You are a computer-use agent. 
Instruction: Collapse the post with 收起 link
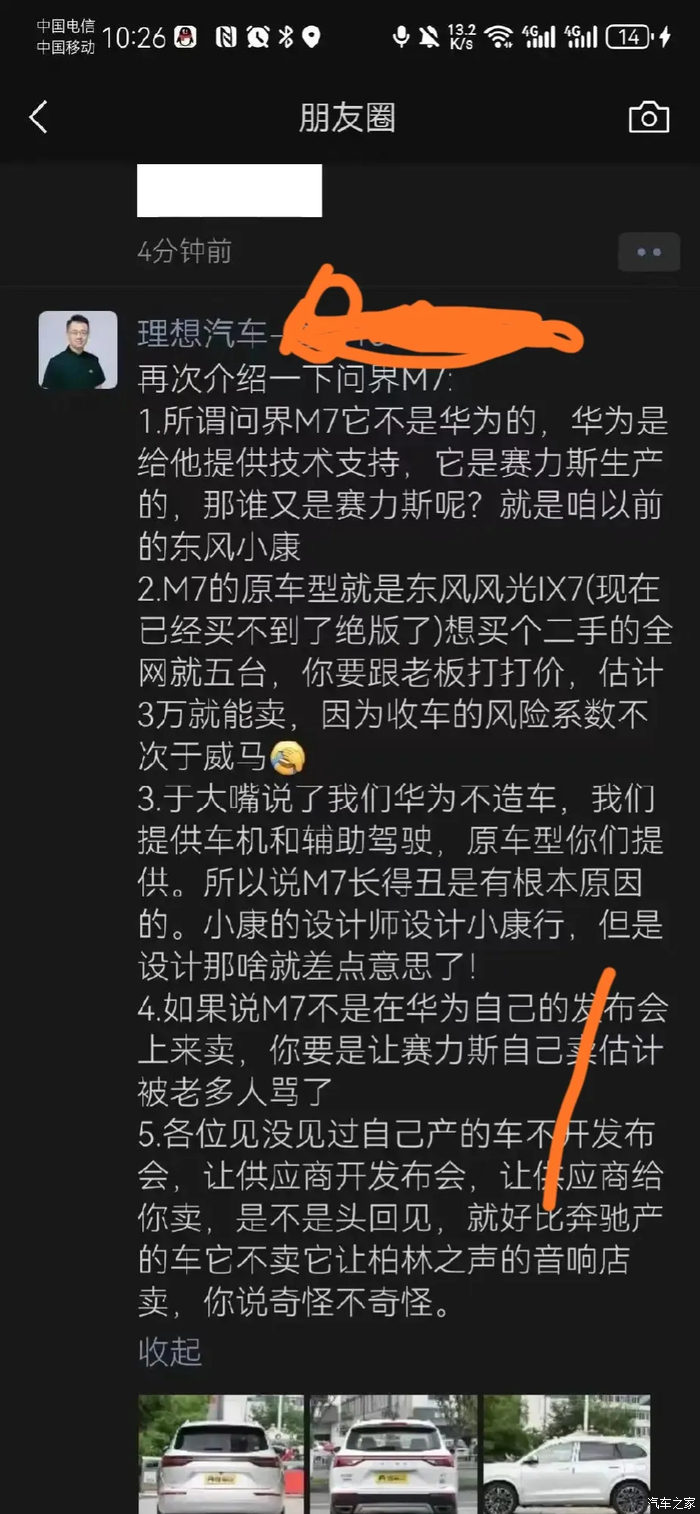[170, 1351]
